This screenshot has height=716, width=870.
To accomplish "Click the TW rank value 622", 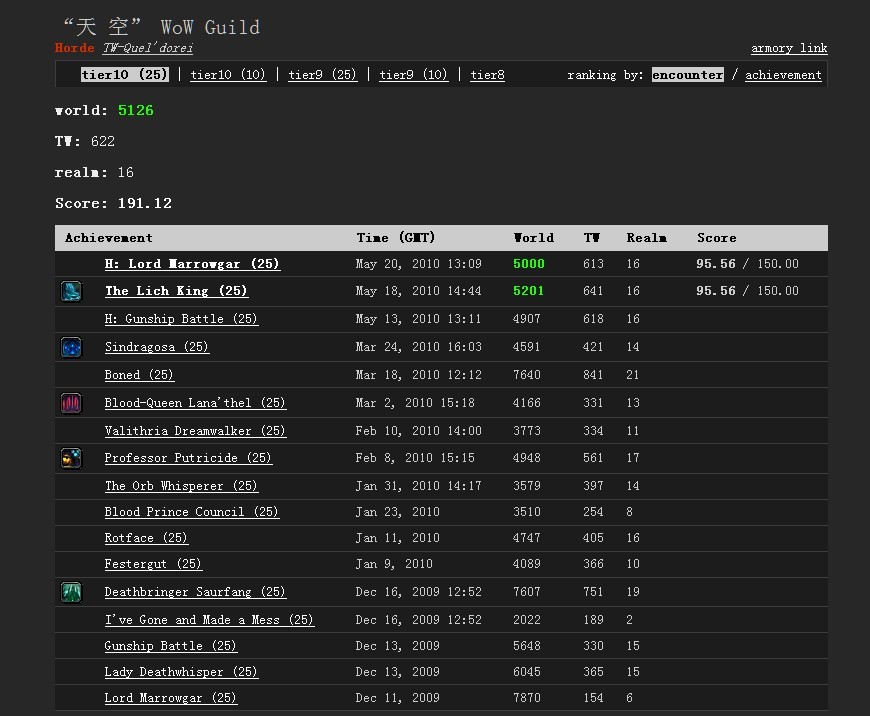I will 103,142.
